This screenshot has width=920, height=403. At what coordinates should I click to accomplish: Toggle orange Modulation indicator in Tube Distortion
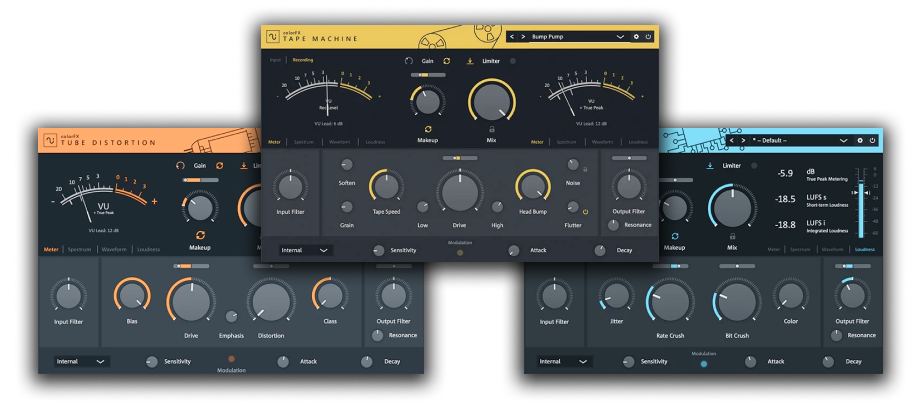pos(231,358)
